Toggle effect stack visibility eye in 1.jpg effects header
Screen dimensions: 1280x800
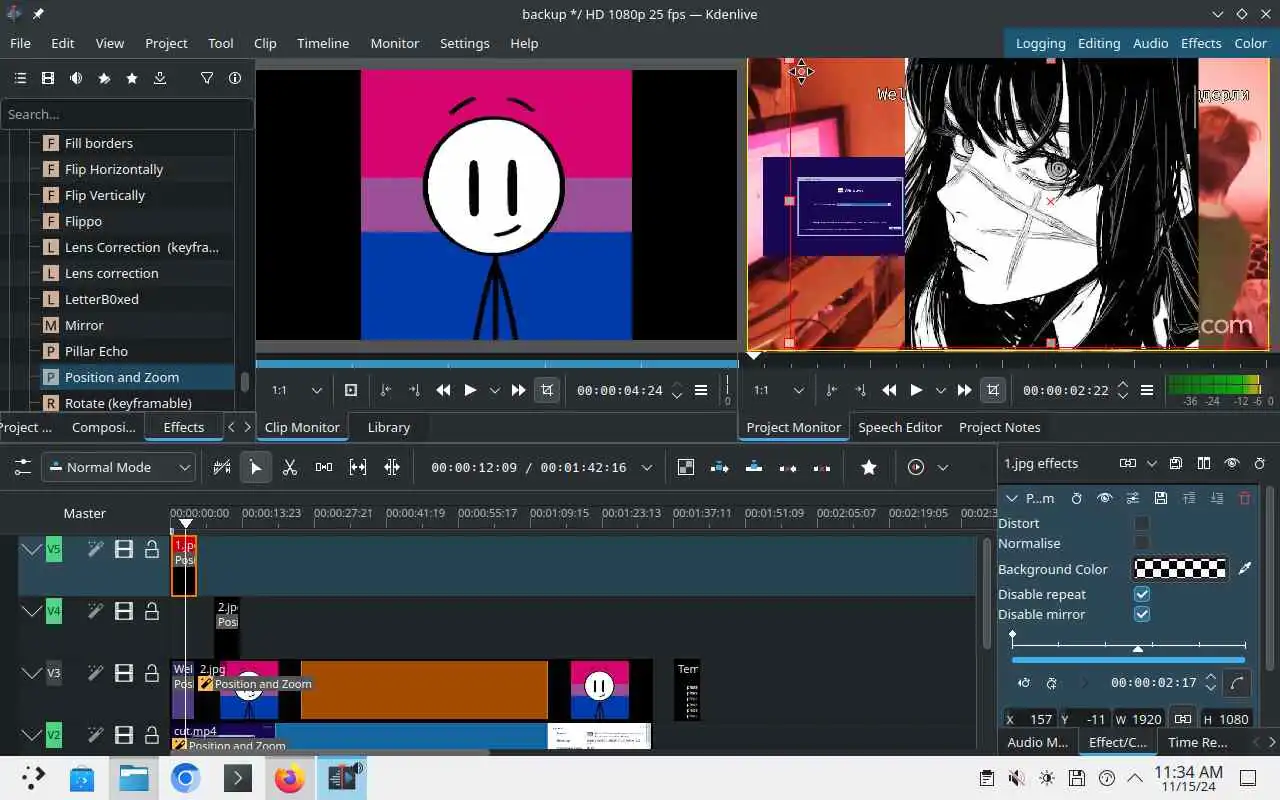point(1232,463)
